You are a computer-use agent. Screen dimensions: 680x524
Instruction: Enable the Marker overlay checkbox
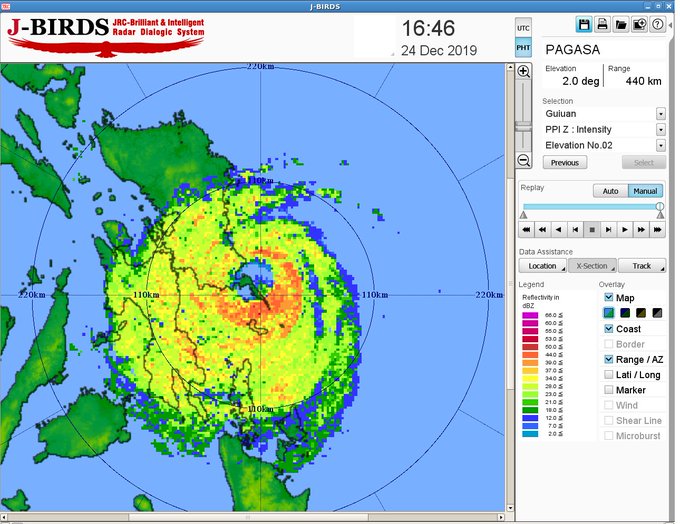click(609, 390)
